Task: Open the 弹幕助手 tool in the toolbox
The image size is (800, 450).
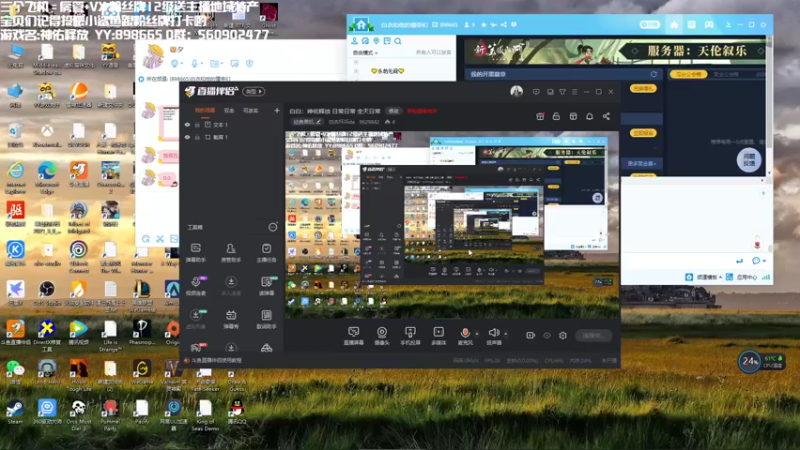Action: click(x=195, y=253)
